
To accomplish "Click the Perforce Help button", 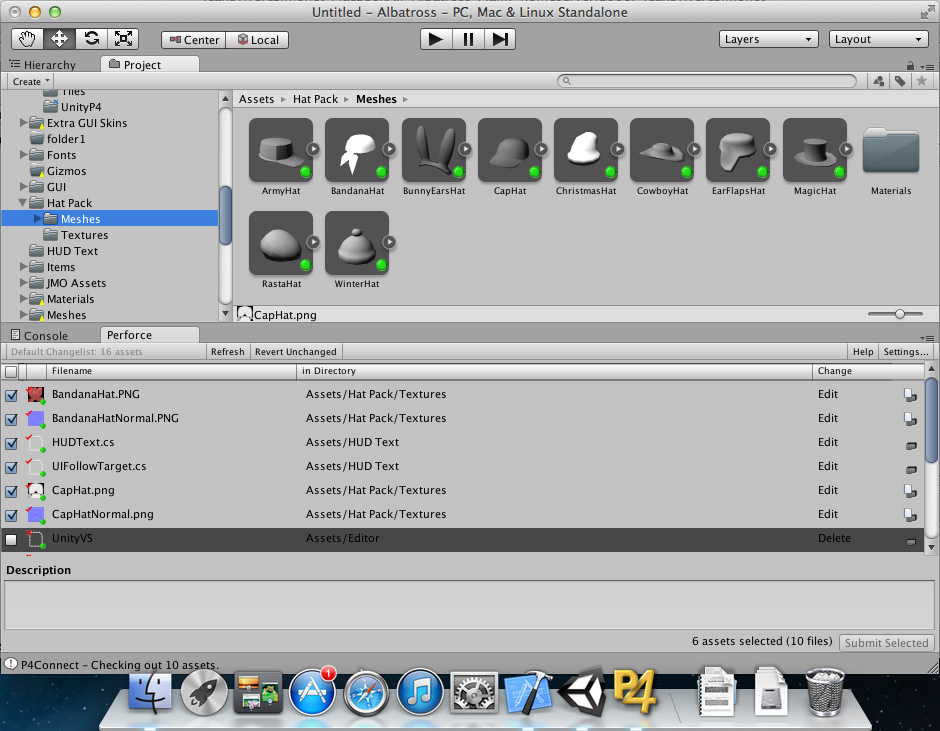I will [x=863, y=351].
